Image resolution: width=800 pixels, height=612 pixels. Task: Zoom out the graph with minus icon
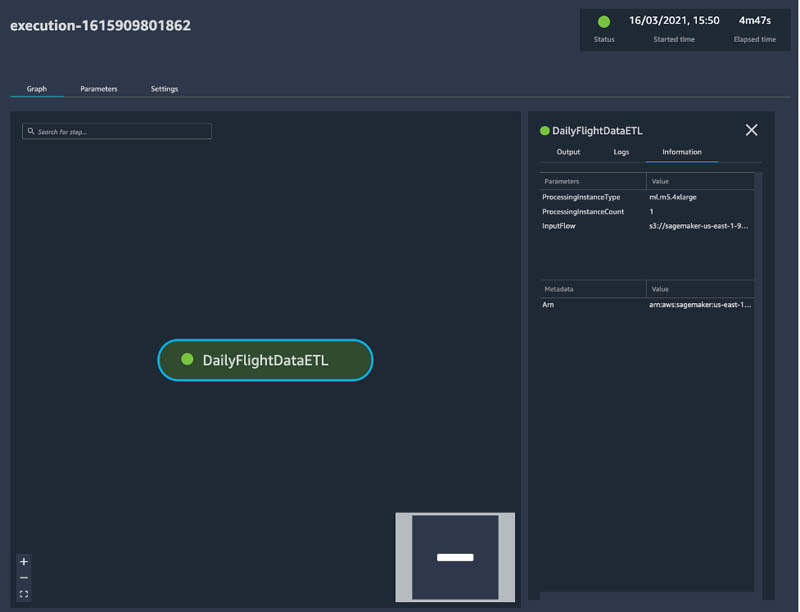(24, 578)
